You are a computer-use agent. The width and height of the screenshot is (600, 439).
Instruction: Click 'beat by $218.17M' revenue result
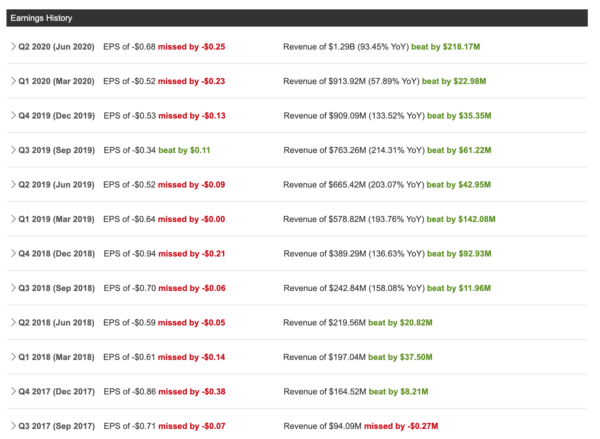(x=445, y=47)
